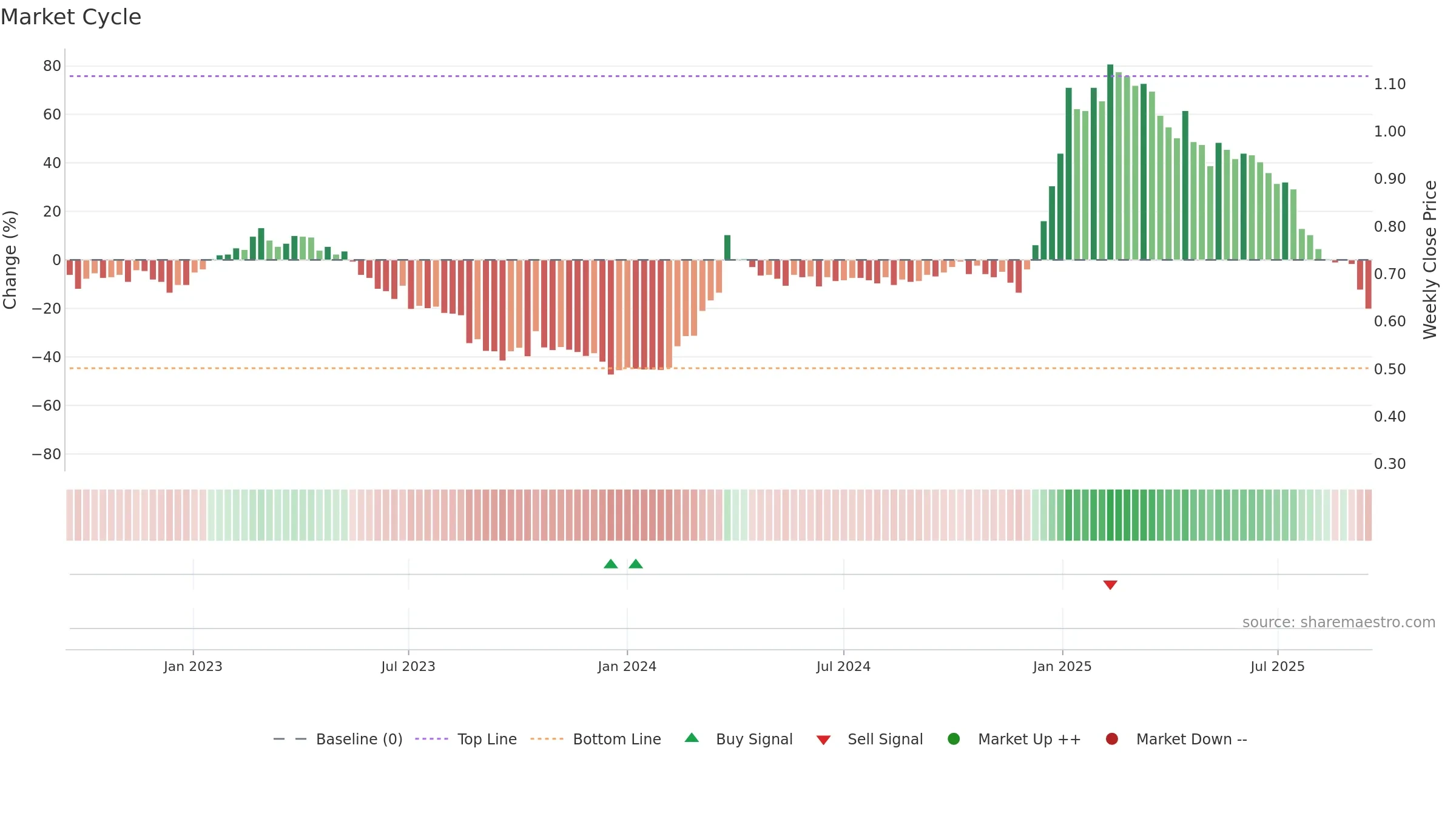The height and width of the screenshot is (819, 1456).
Task: Toggle the Baseline (0) legend entry
Action: [x=338, y=739]
